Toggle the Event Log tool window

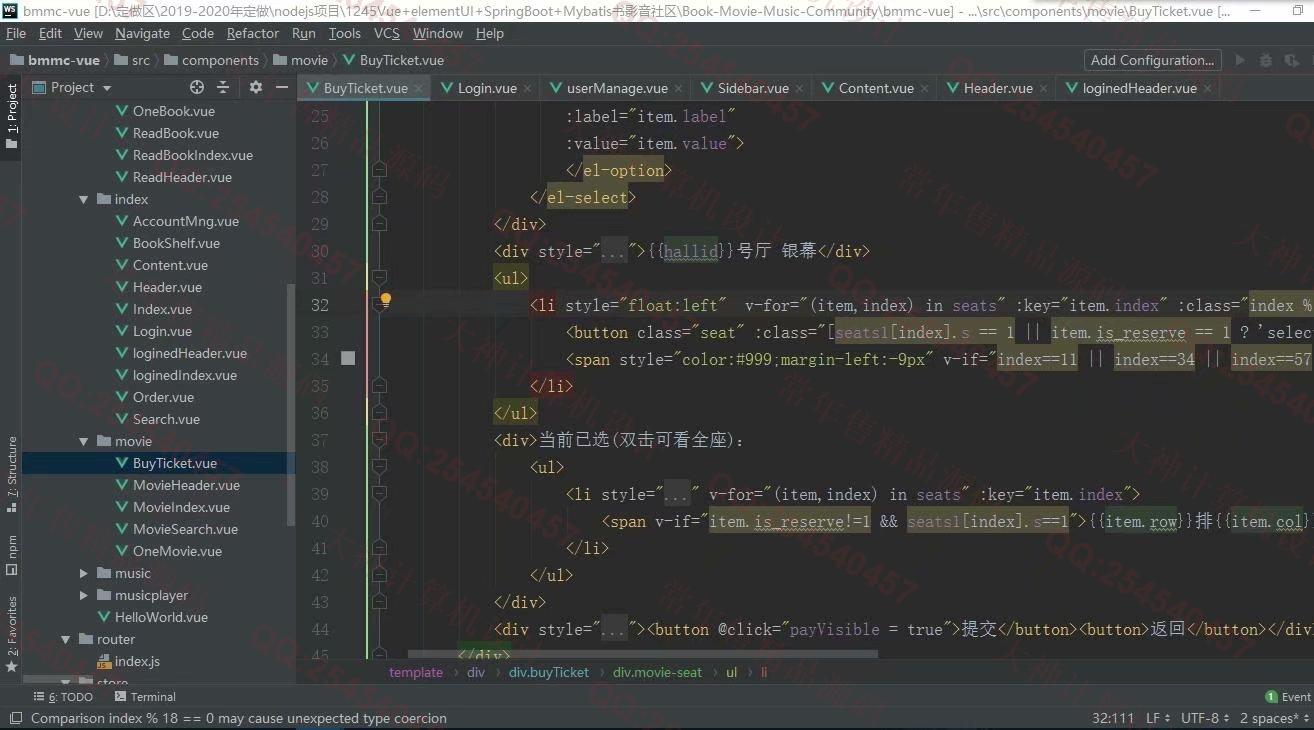[x=1288, y=697]
